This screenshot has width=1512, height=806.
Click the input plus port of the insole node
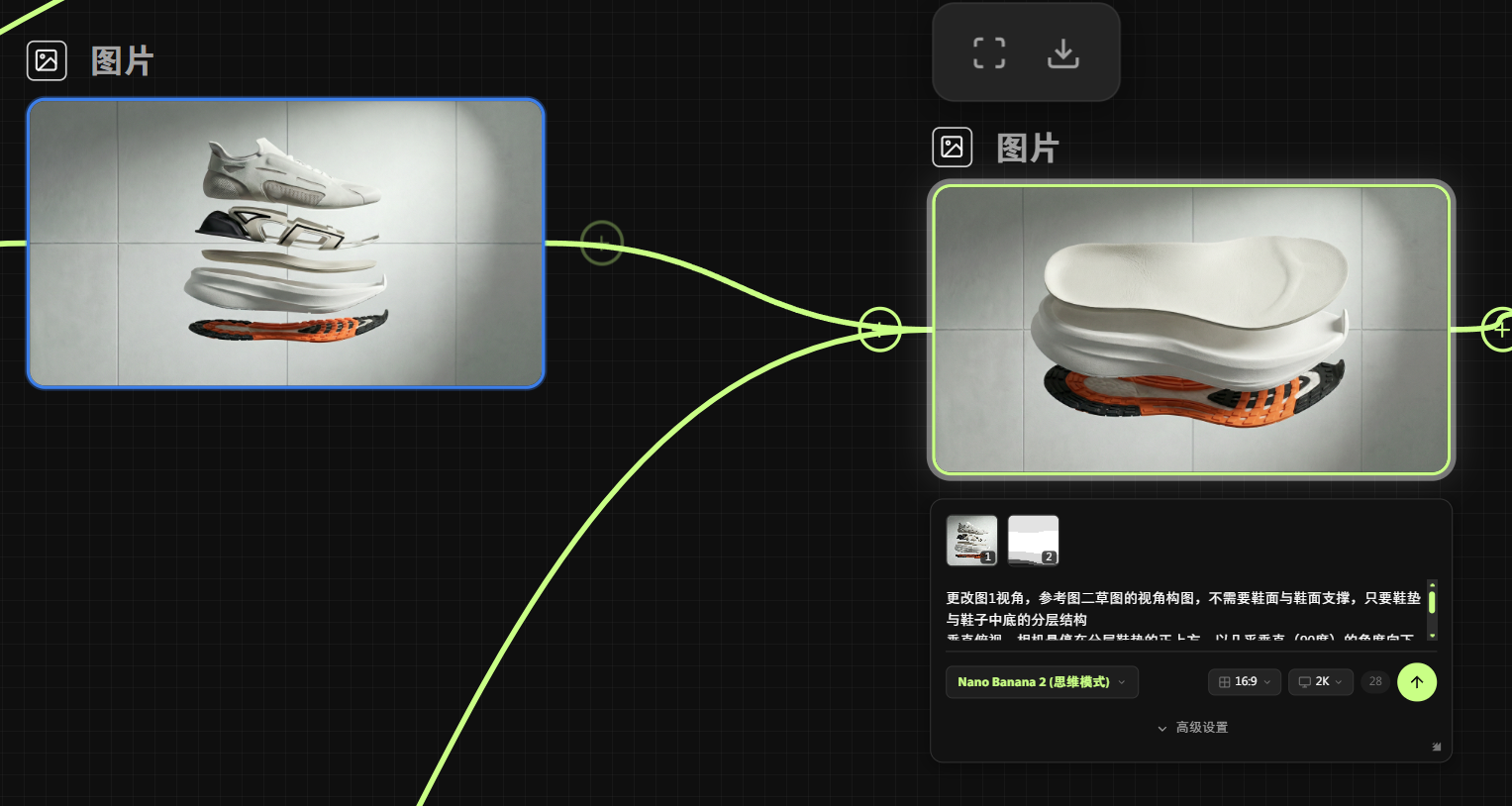pyautogui.click(x=879, y=330)
